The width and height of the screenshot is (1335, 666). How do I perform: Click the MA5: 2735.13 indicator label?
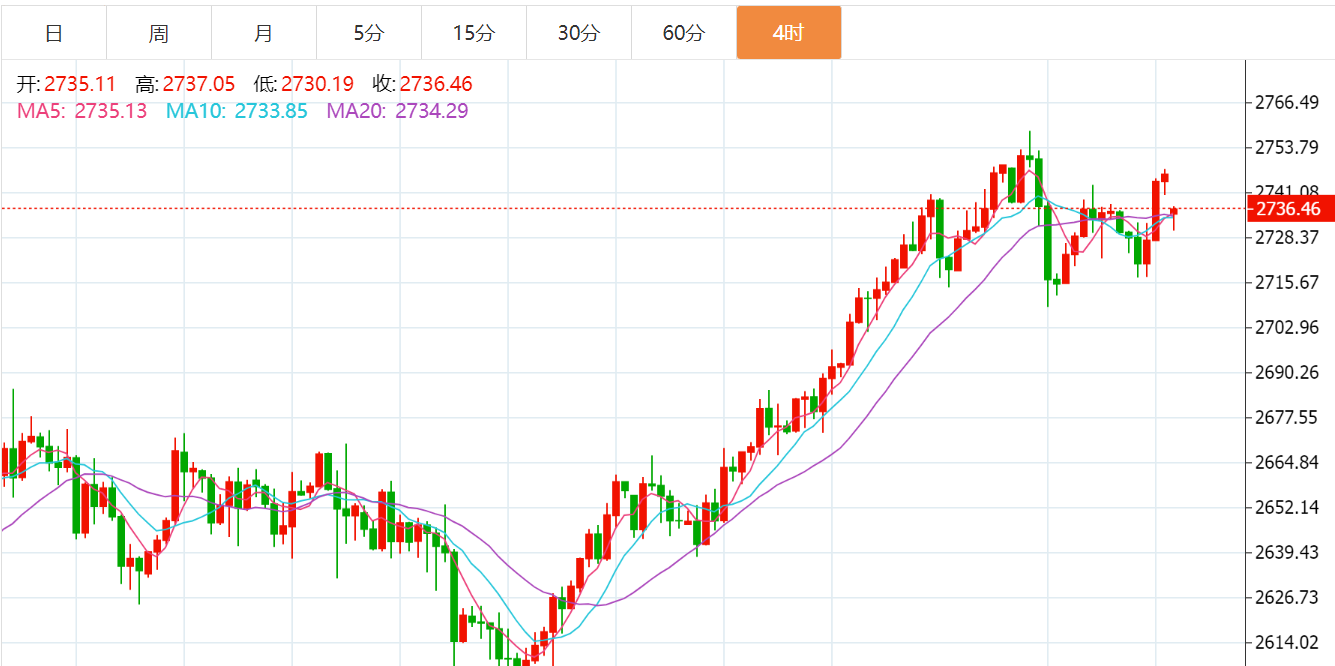pos(82,111)
